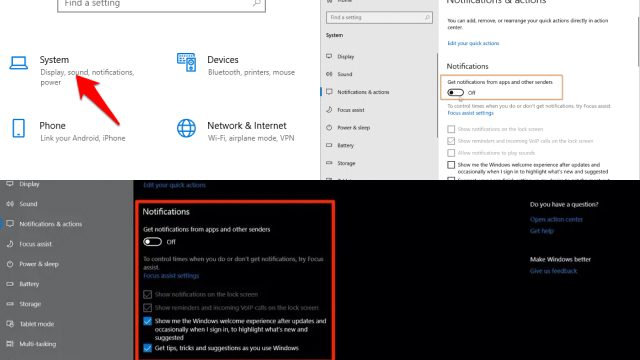Click the Battery icon in the dark sidebar
Image resolution: width=640 pixels, height=360 pixels.
pos(10,284)
